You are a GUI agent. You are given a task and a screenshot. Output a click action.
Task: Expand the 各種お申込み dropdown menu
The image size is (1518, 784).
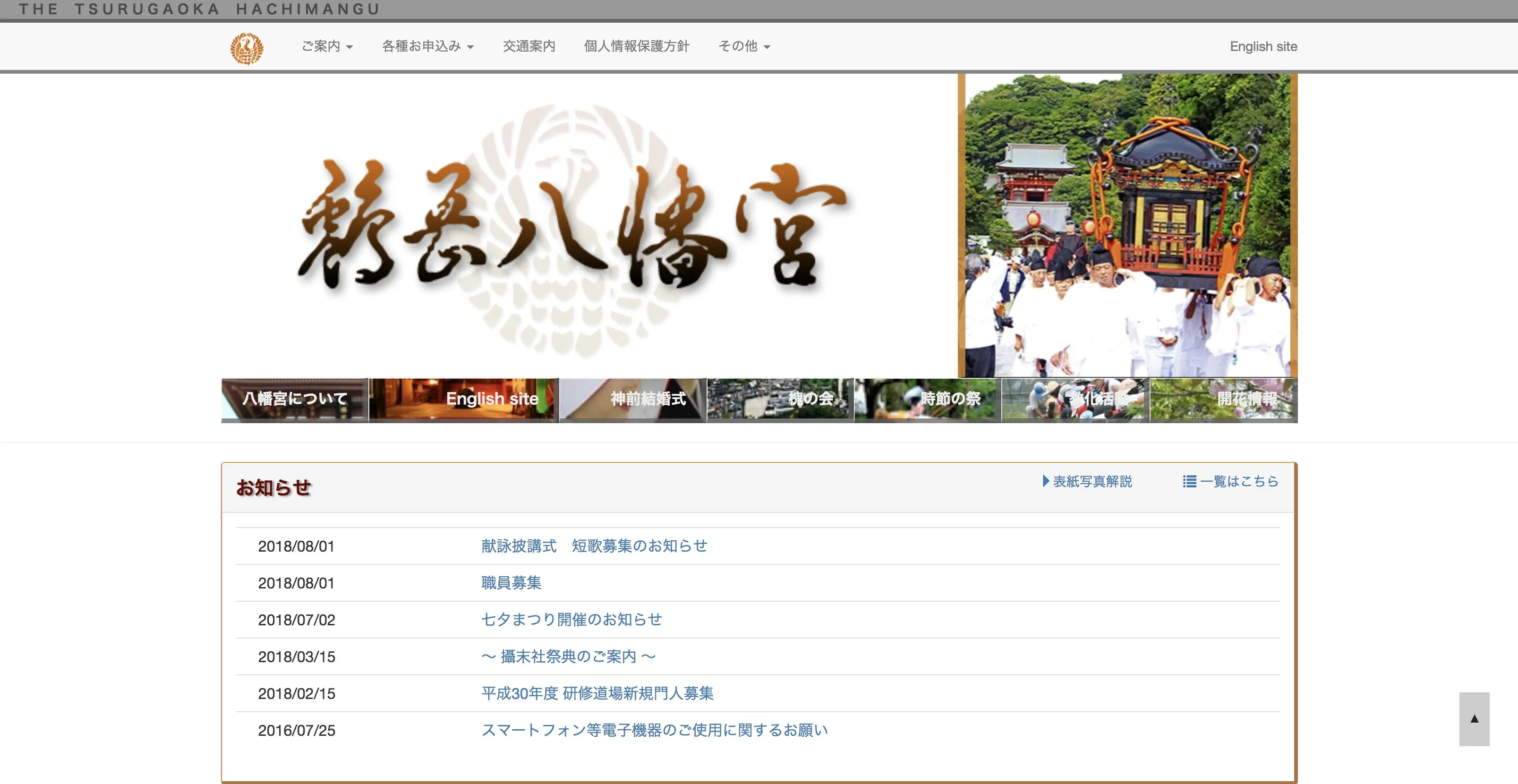tap(428, 46)
